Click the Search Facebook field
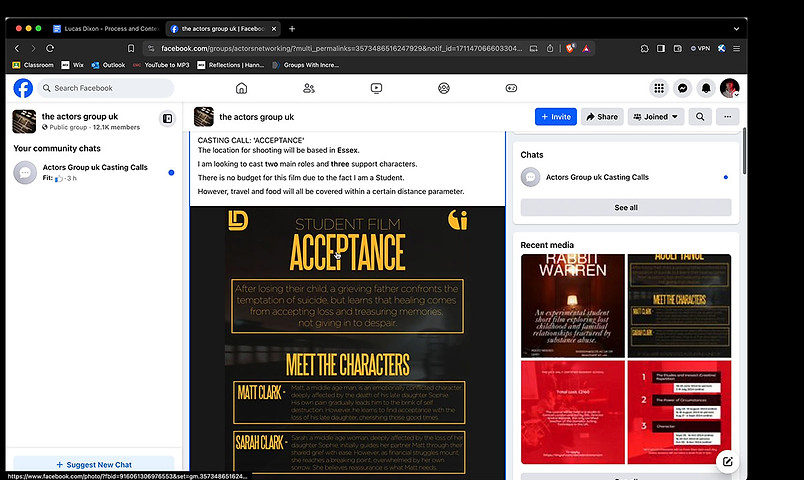This screenshot has height=480, width=804. (106, 88)
